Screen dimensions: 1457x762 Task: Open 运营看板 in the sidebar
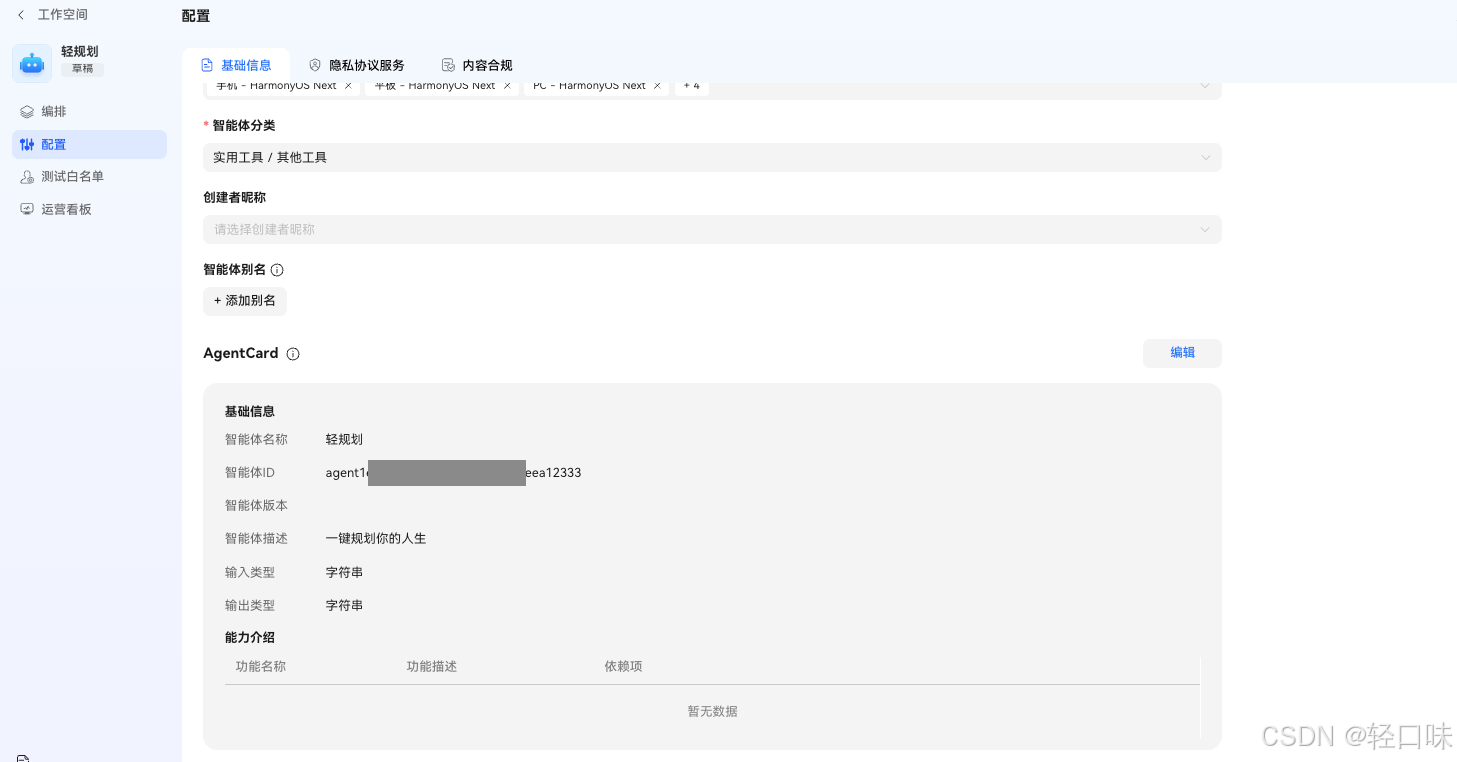pyautogui.click(x=89, y=210)
